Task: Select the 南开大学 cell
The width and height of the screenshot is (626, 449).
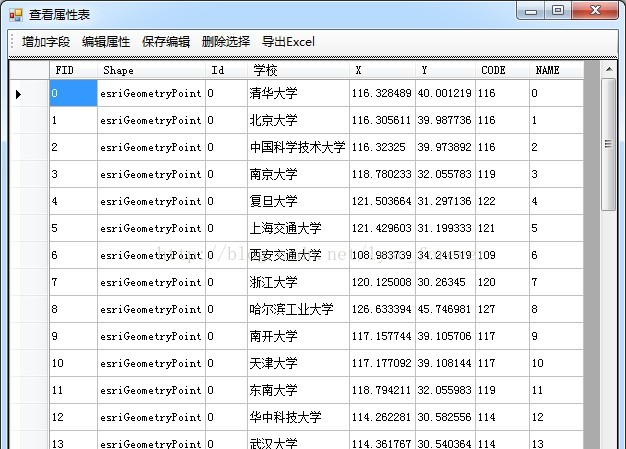Action: pyautogui.click(x=298, y=336)
